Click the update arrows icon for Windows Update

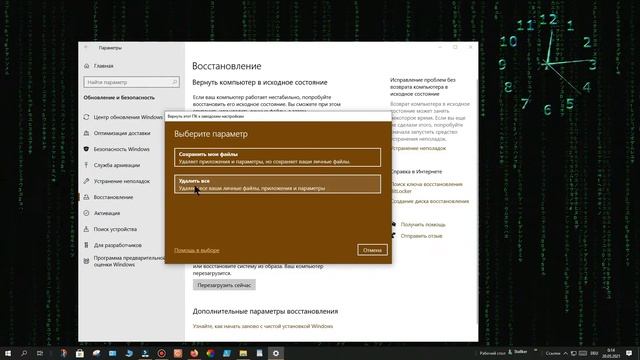[x=86, y=117]
